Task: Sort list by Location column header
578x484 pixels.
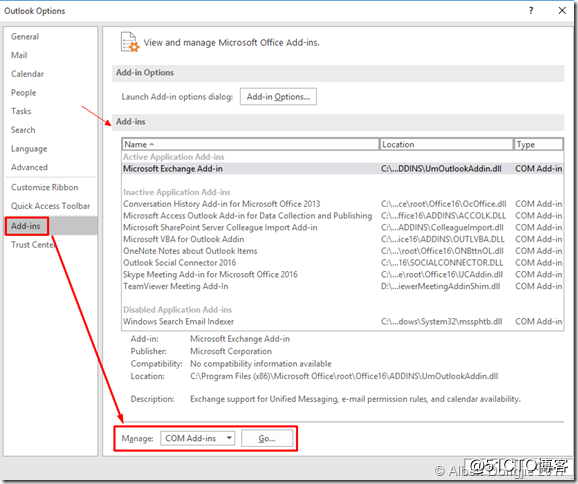Action: click(x=446, y=144)
